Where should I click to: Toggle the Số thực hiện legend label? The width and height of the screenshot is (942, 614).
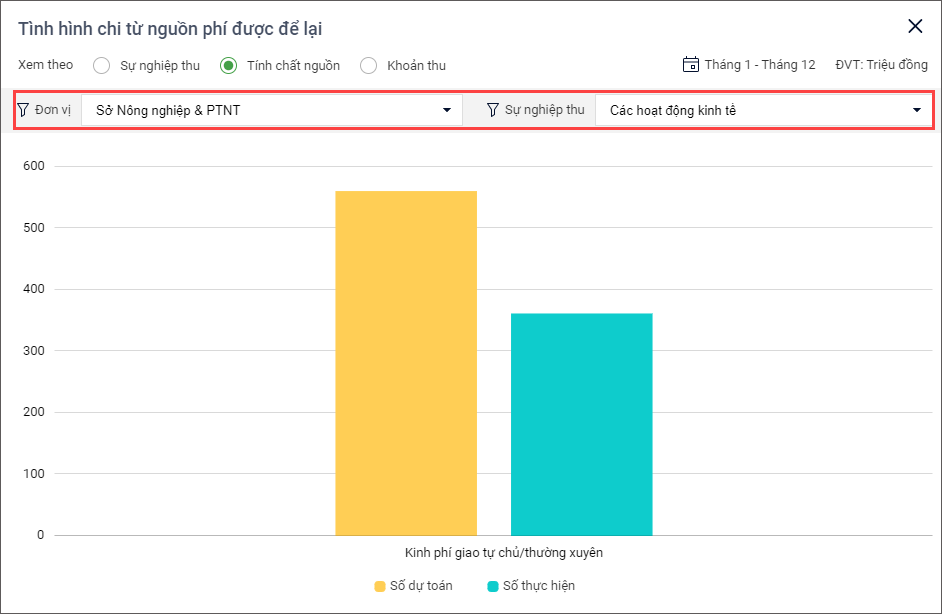click(x=538, y=586)
